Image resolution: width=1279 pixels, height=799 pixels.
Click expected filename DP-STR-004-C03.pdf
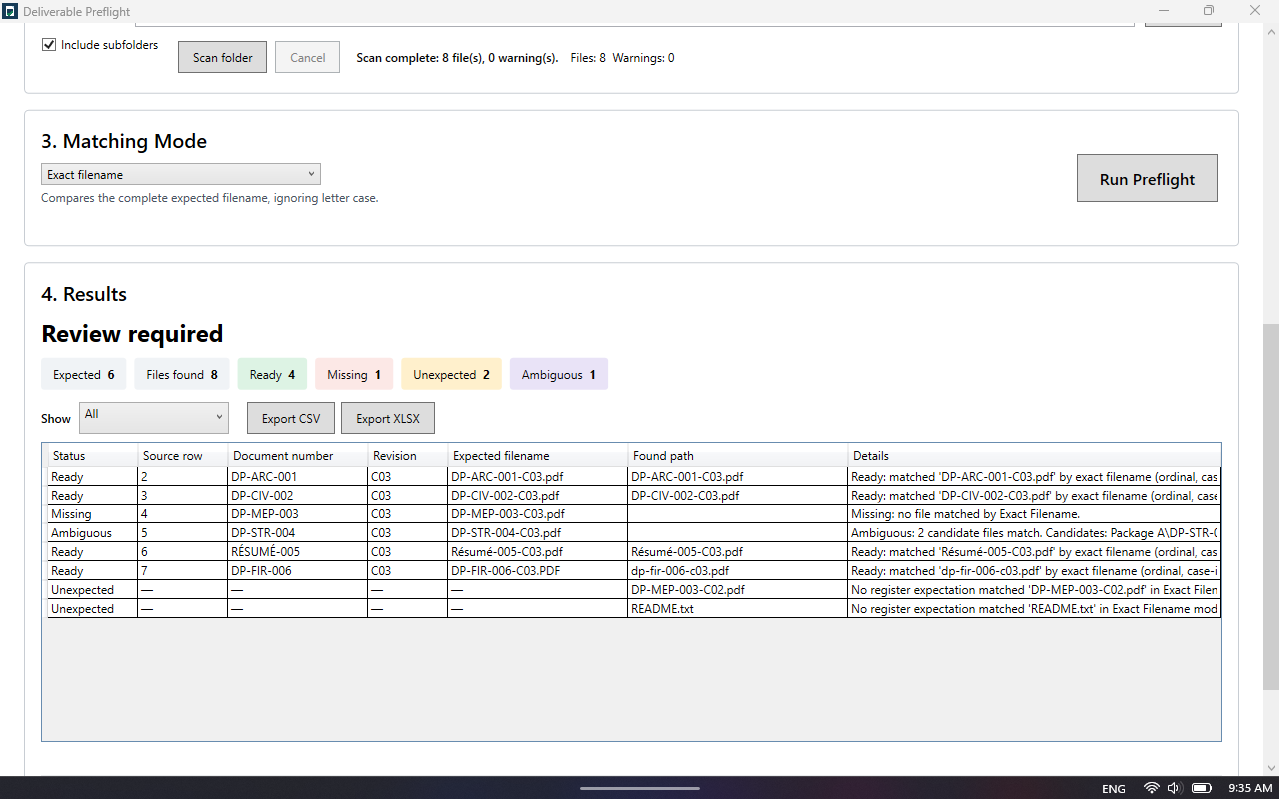tap(537, 533)
